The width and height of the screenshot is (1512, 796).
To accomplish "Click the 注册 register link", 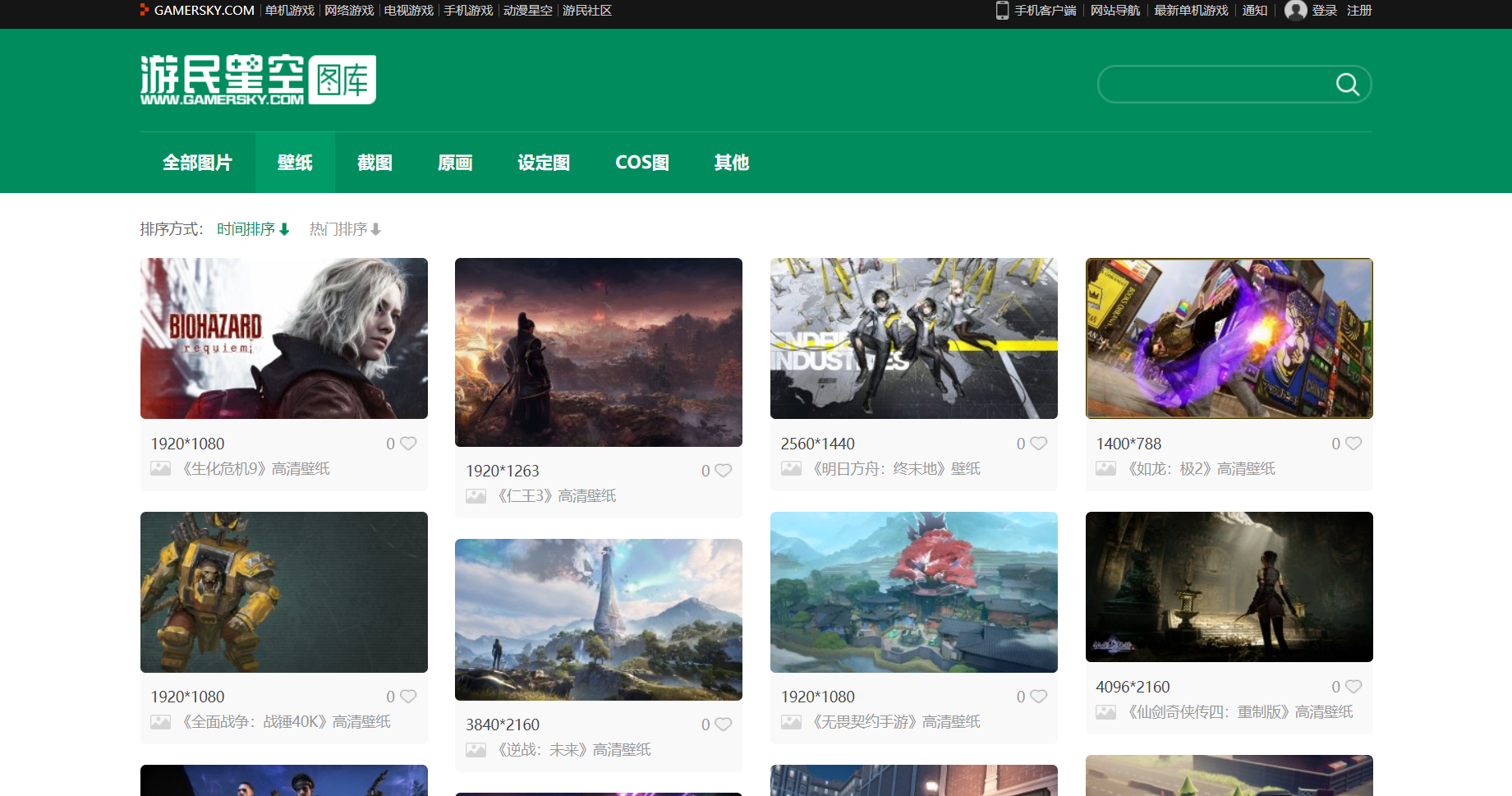I will point(1358,11).
